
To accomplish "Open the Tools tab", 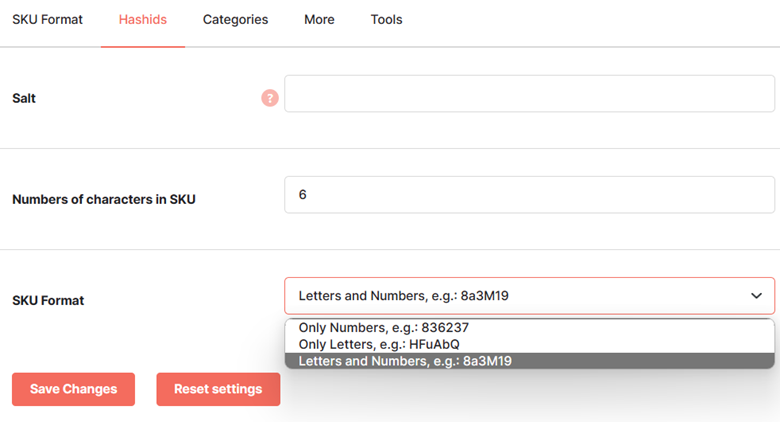I will [x=386, y=19].
